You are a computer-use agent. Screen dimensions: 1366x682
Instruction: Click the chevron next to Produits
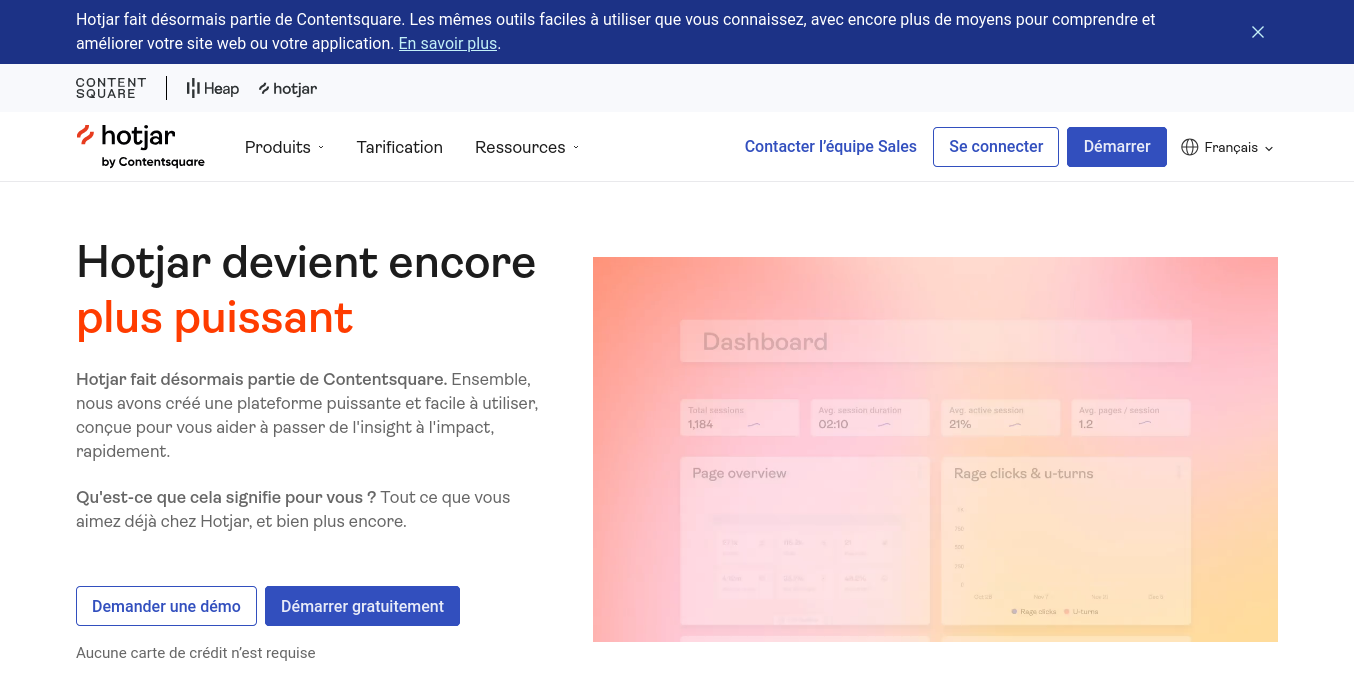(321, 148)
